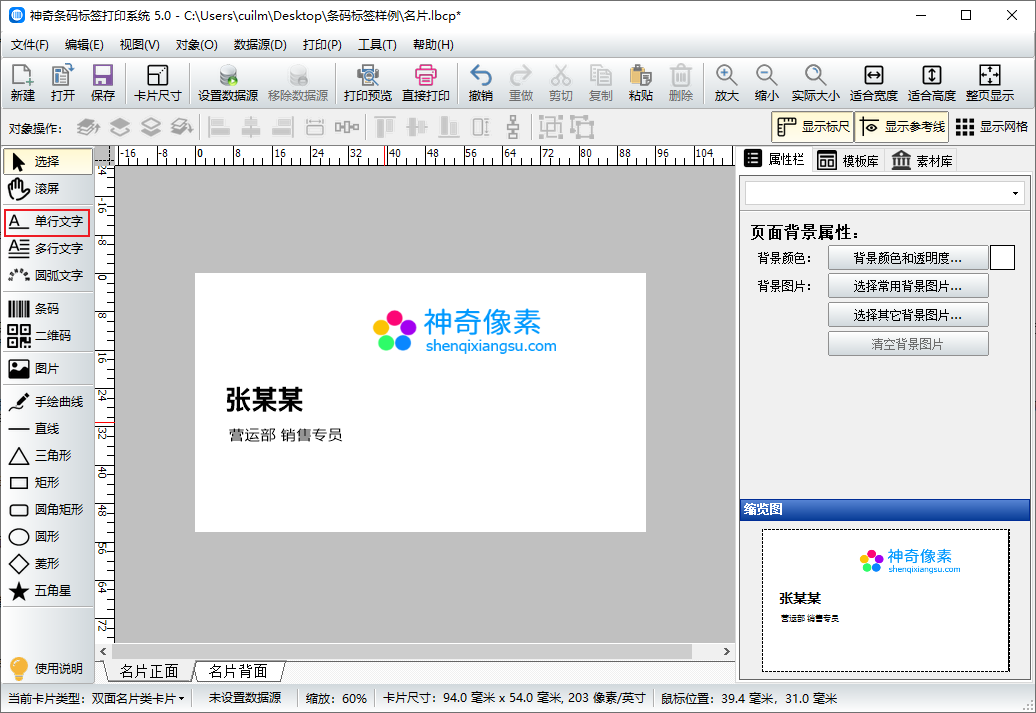Viewport: 1036px width, 713px height.
Task: Open the 数据源(D) menu
Action: pos(260,45)
